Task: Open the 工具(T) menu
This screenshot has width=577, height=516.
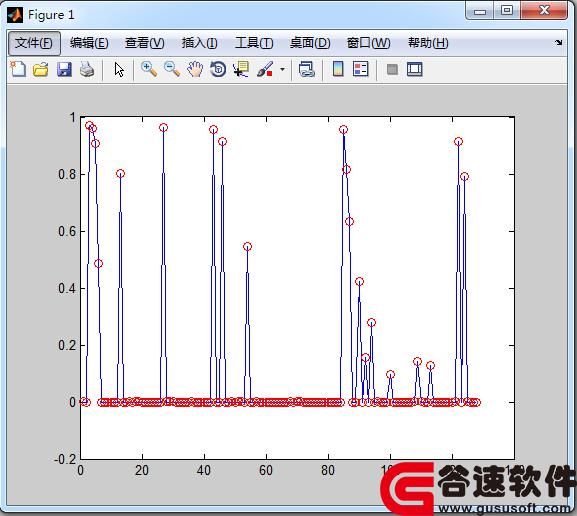Action: 254,43
